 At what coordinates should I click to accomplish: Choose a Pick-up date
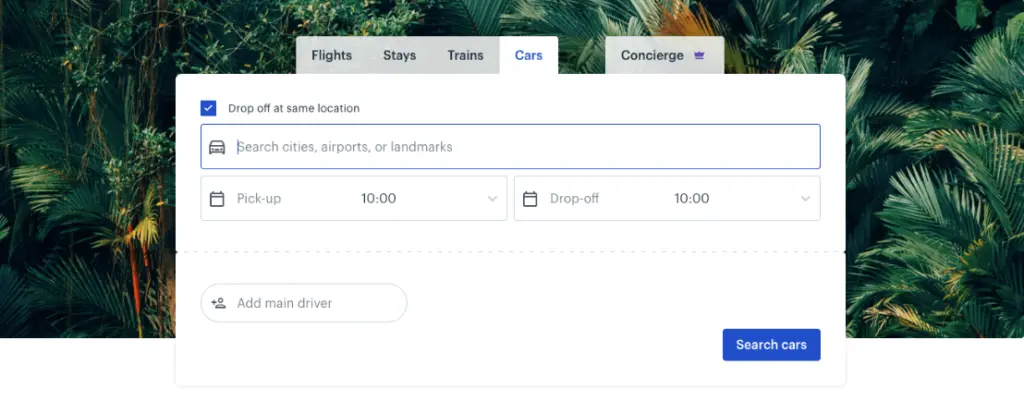(x=260, y=199)
